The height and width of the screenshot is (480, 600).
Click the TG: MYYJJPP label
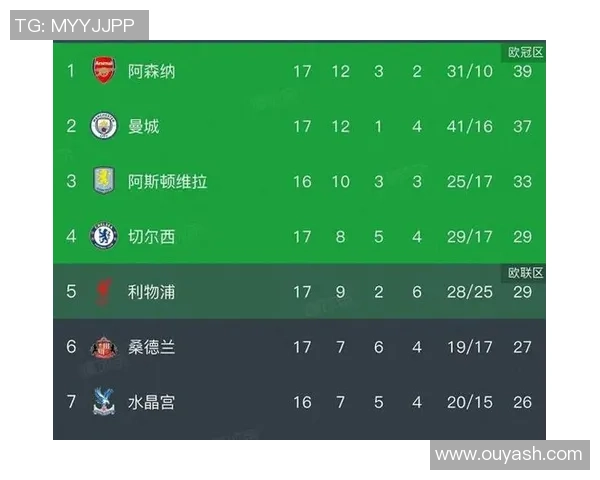[x=77, y=25]
